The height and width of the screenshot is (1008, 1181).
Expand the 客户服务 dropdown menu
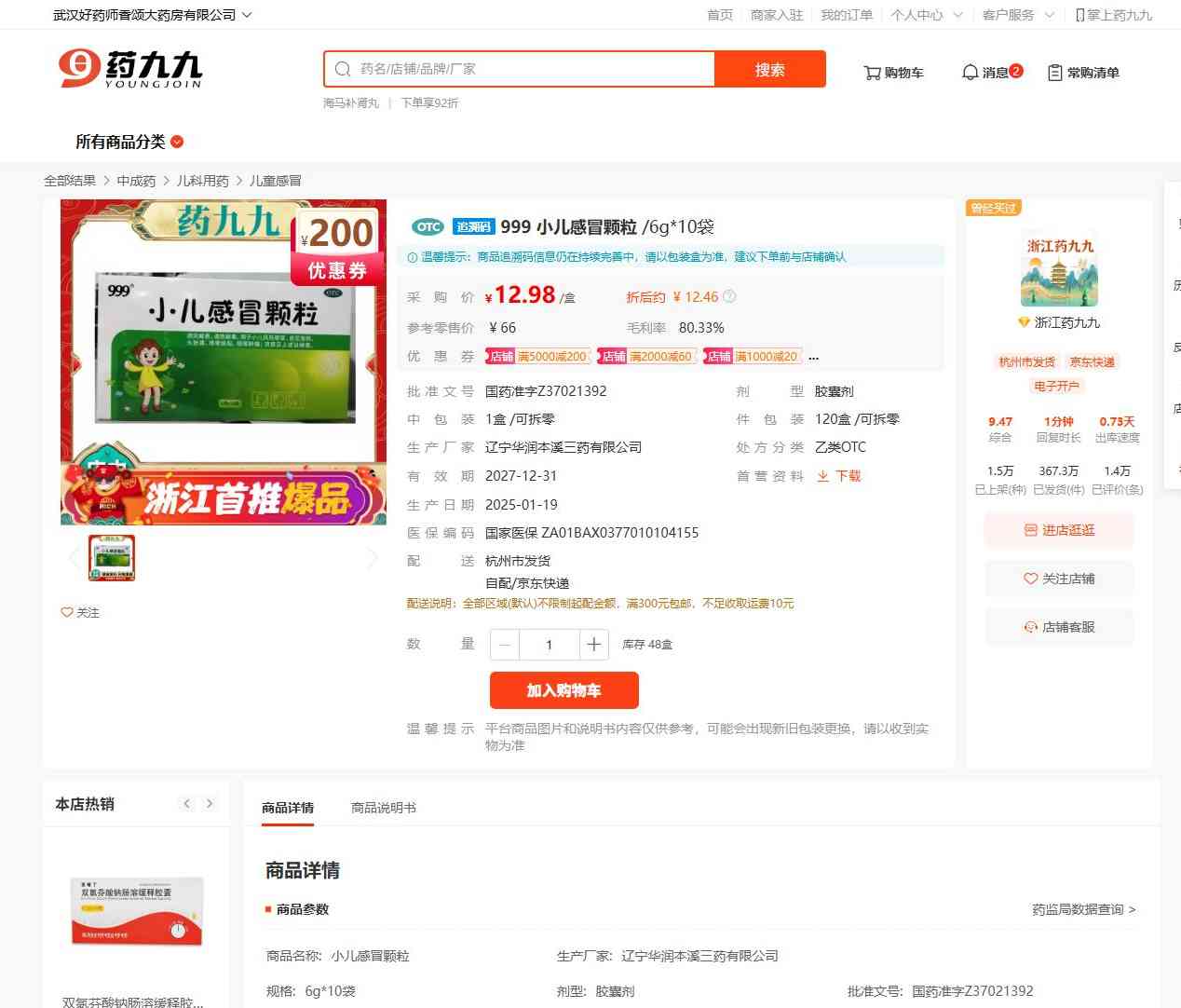(1049, 15)
